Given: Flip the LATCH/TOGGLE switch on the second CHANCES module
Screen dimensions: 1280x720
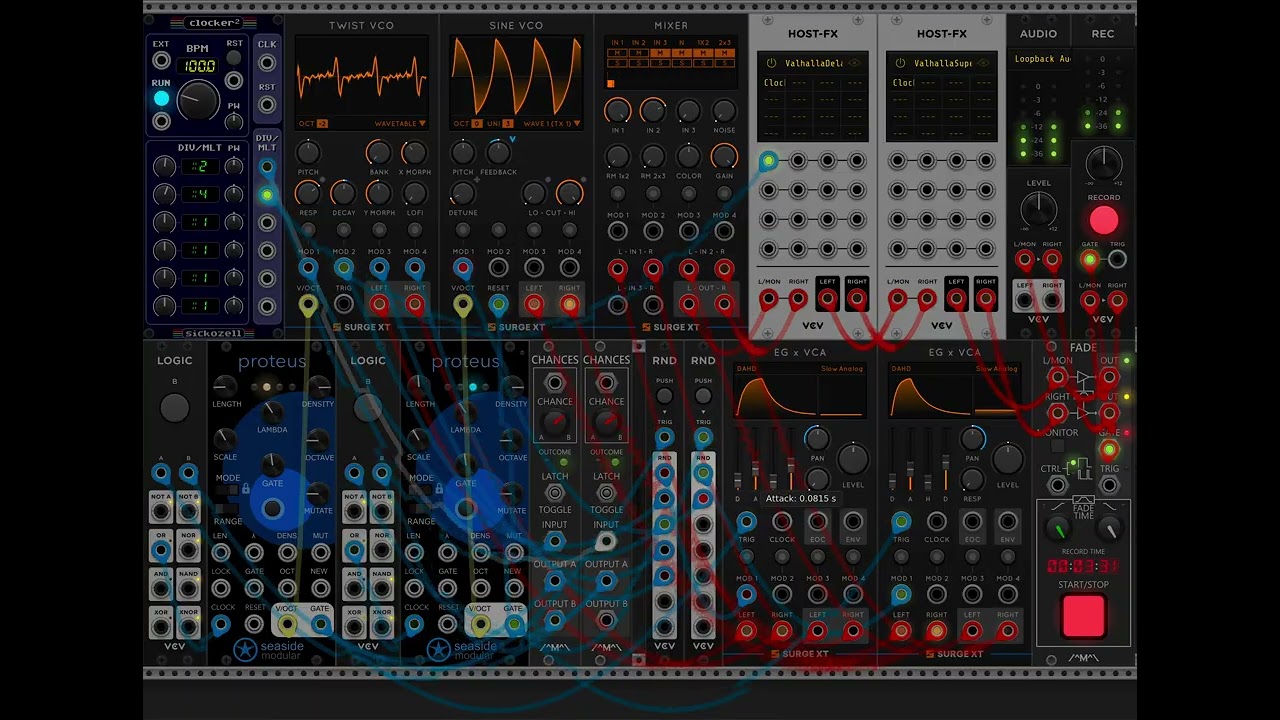Looking at the screenshot, I should click(x=606, y=493).
